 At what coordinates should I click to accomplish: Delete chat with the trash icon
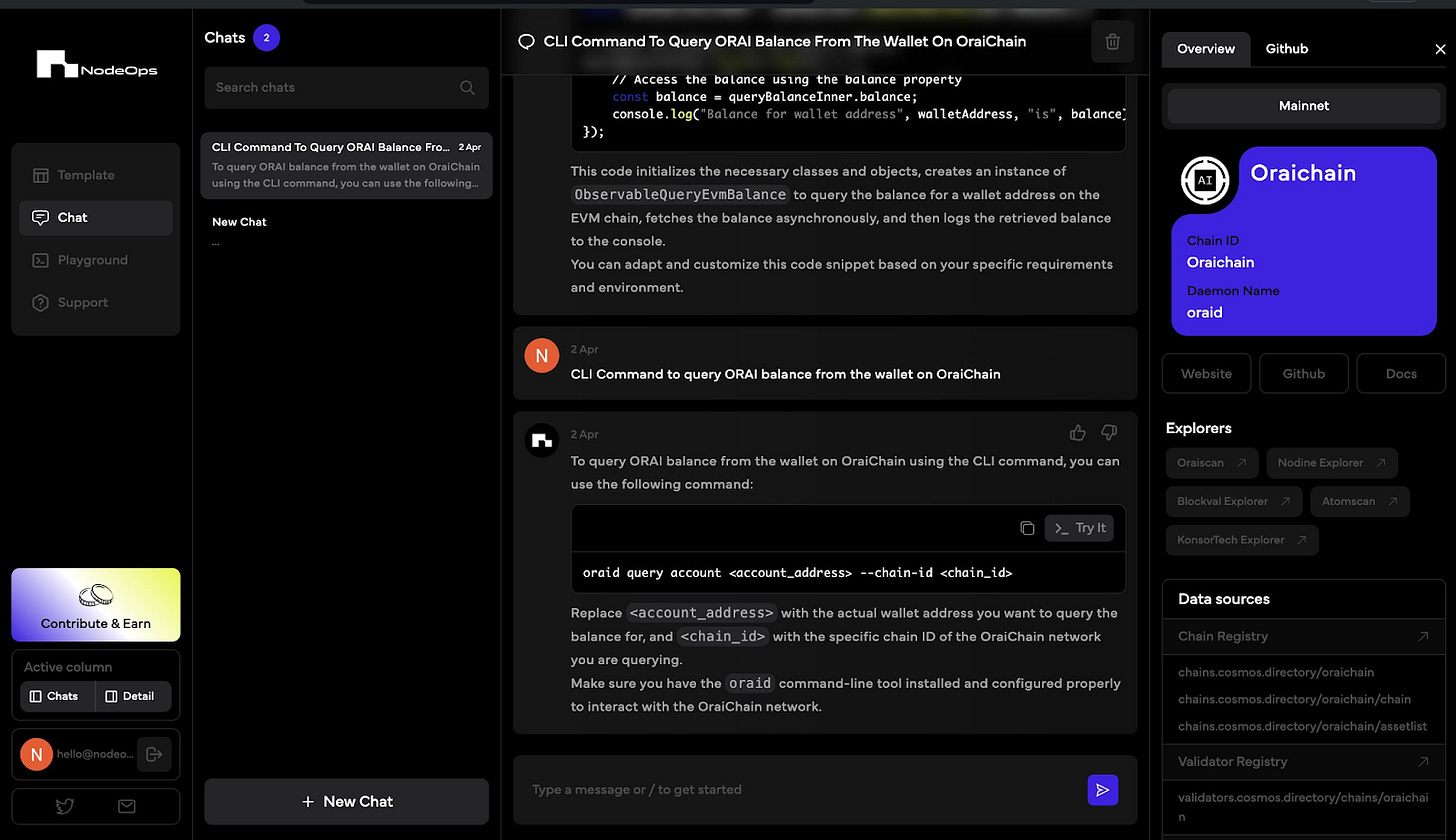[x=1112, y=42]
